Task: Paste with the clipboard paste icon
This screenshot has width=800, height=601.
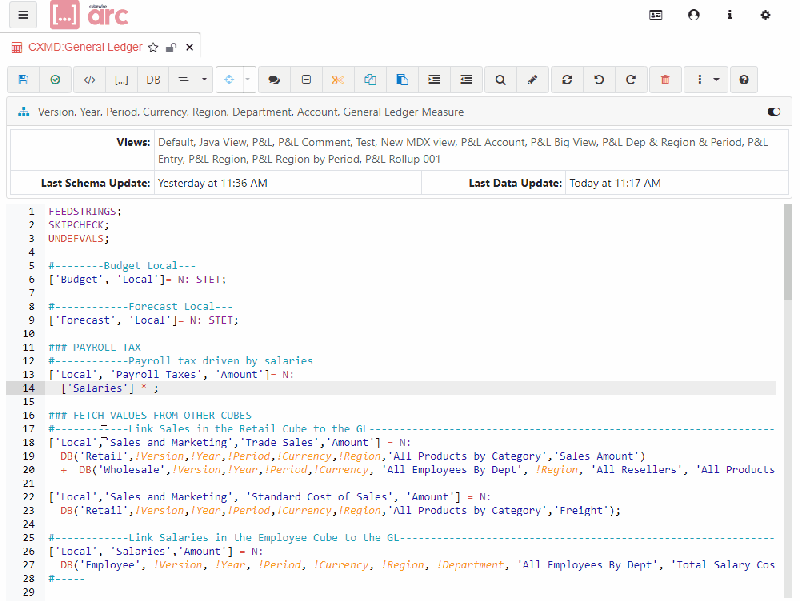Action: point(402,80)
